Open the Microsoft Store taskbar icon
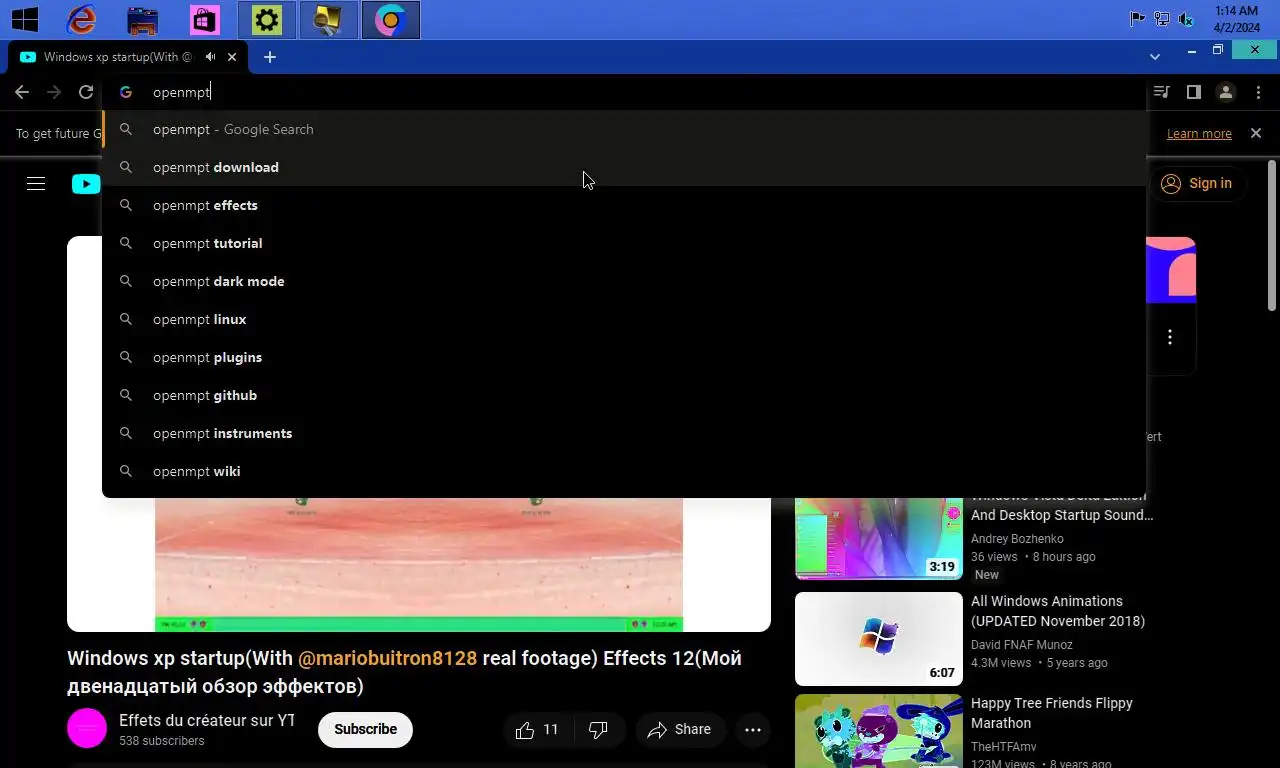 (204, 19)
